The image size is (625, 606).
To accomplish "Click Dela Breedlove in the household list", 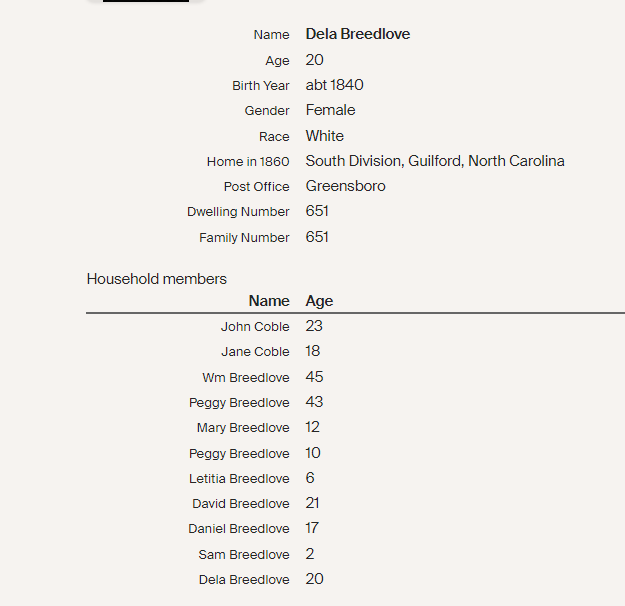I will (x=244, y=580).
